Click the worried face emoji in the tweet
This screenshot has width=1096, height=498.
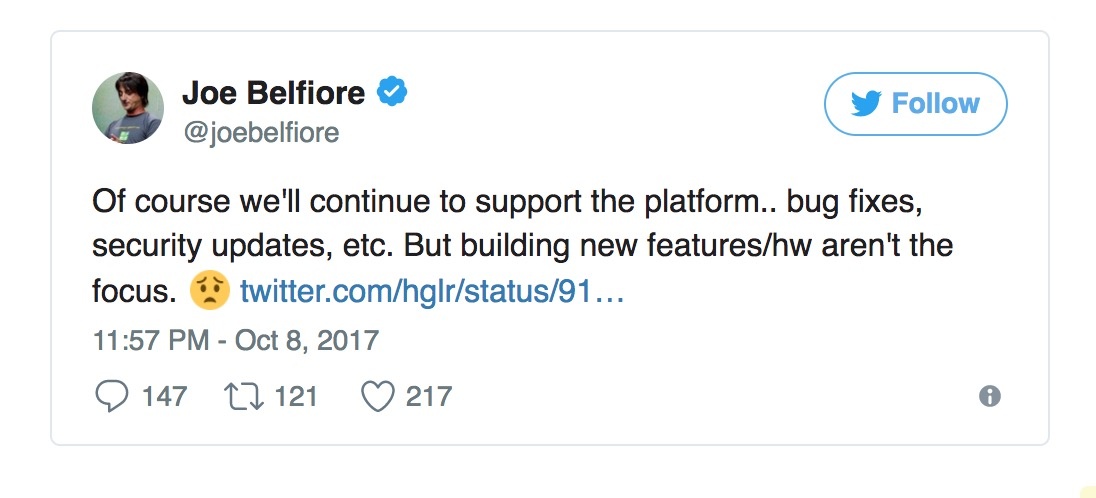pos(212,291)
